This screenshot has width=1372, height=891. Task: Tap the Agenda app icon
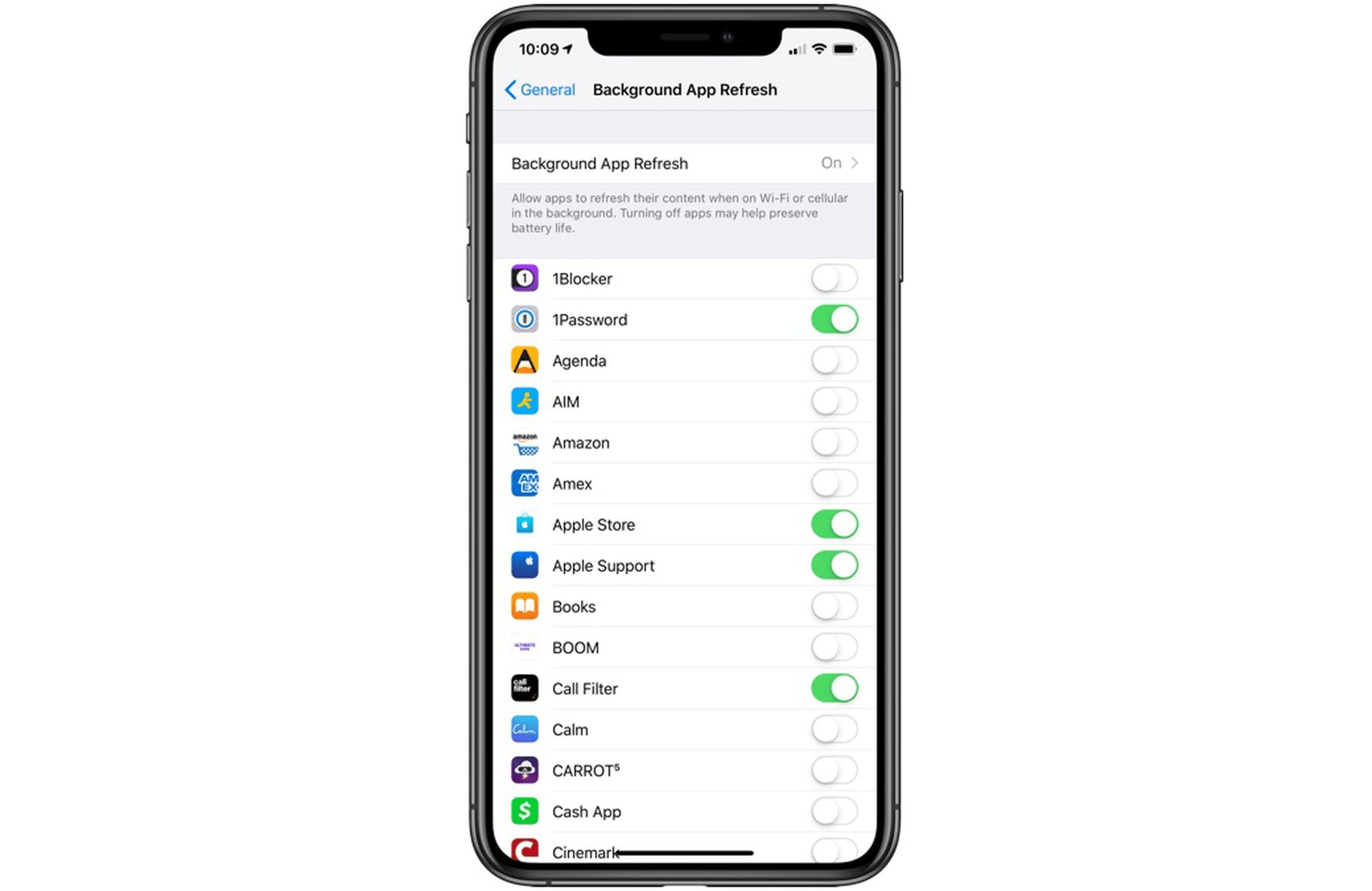tap(524, 360)
